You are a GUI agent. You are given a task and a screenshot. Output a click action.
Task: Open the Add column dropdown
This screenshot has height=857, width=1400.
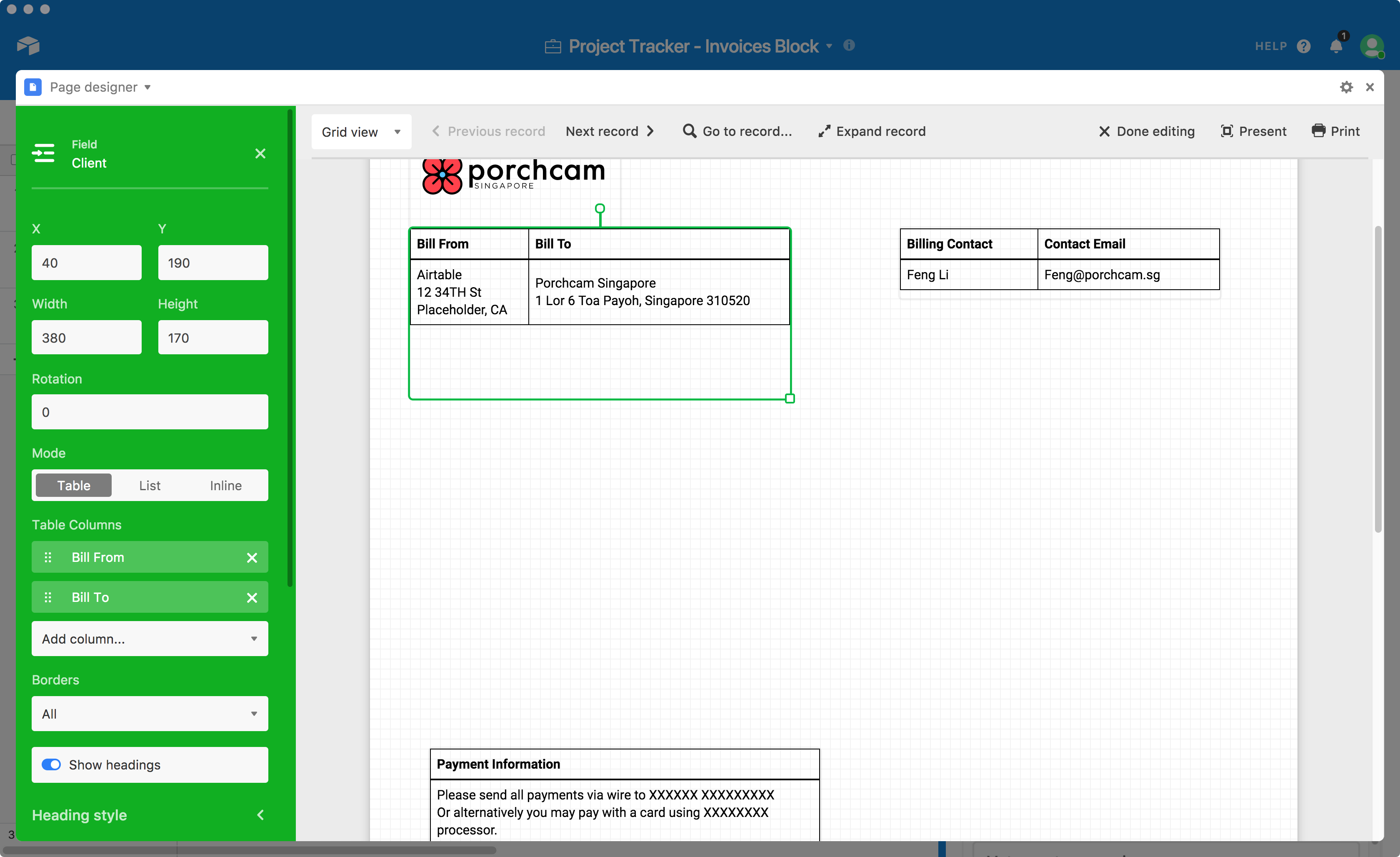(x=150, y=639)
